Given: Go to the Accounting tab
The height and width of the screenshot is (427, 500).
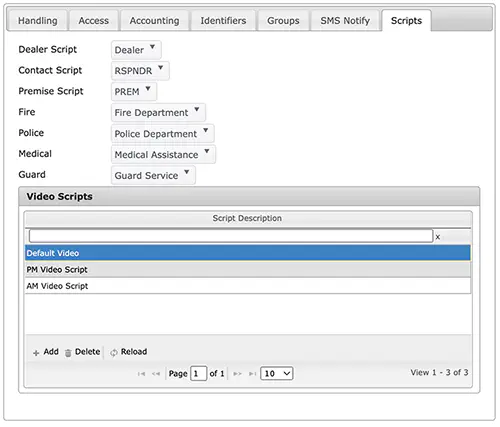Looking at the screenshot, I should point(154,21).
